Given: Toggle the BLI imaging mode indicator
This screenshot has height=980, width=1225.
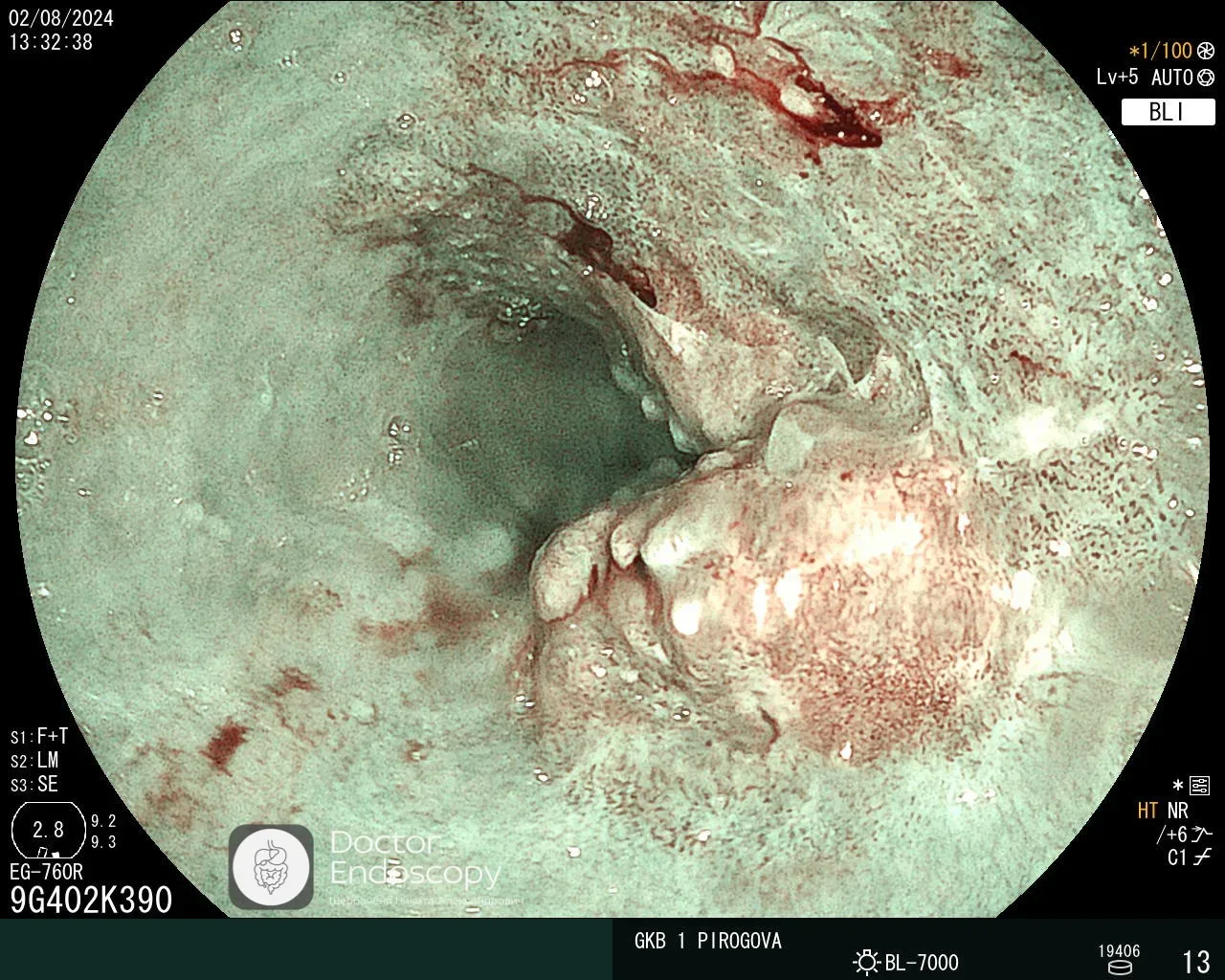Looking at the screenshot, I should [x=1167, y=112].
